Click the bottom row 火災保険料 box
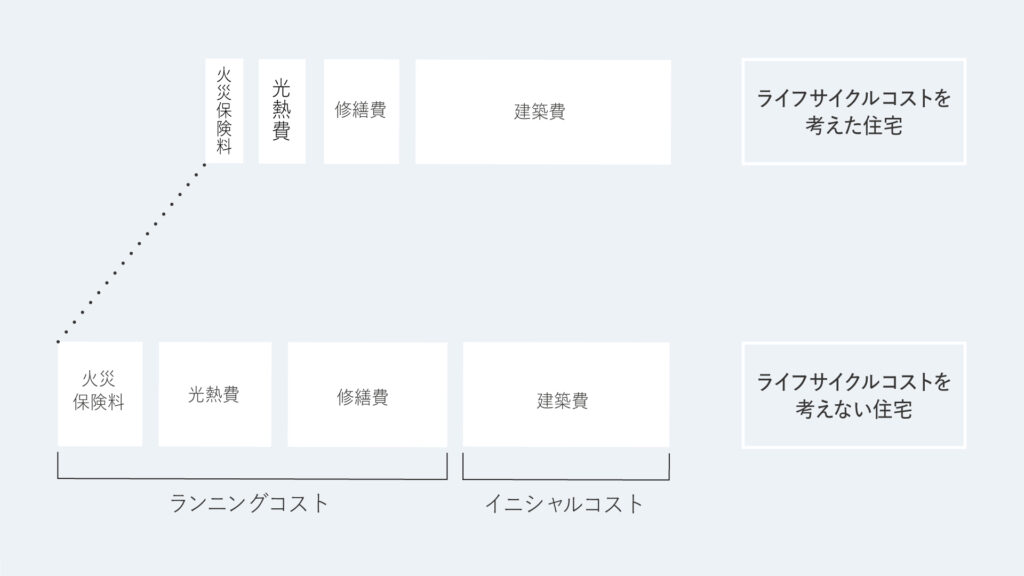The image size is (1024, 576). coord(100,393)
